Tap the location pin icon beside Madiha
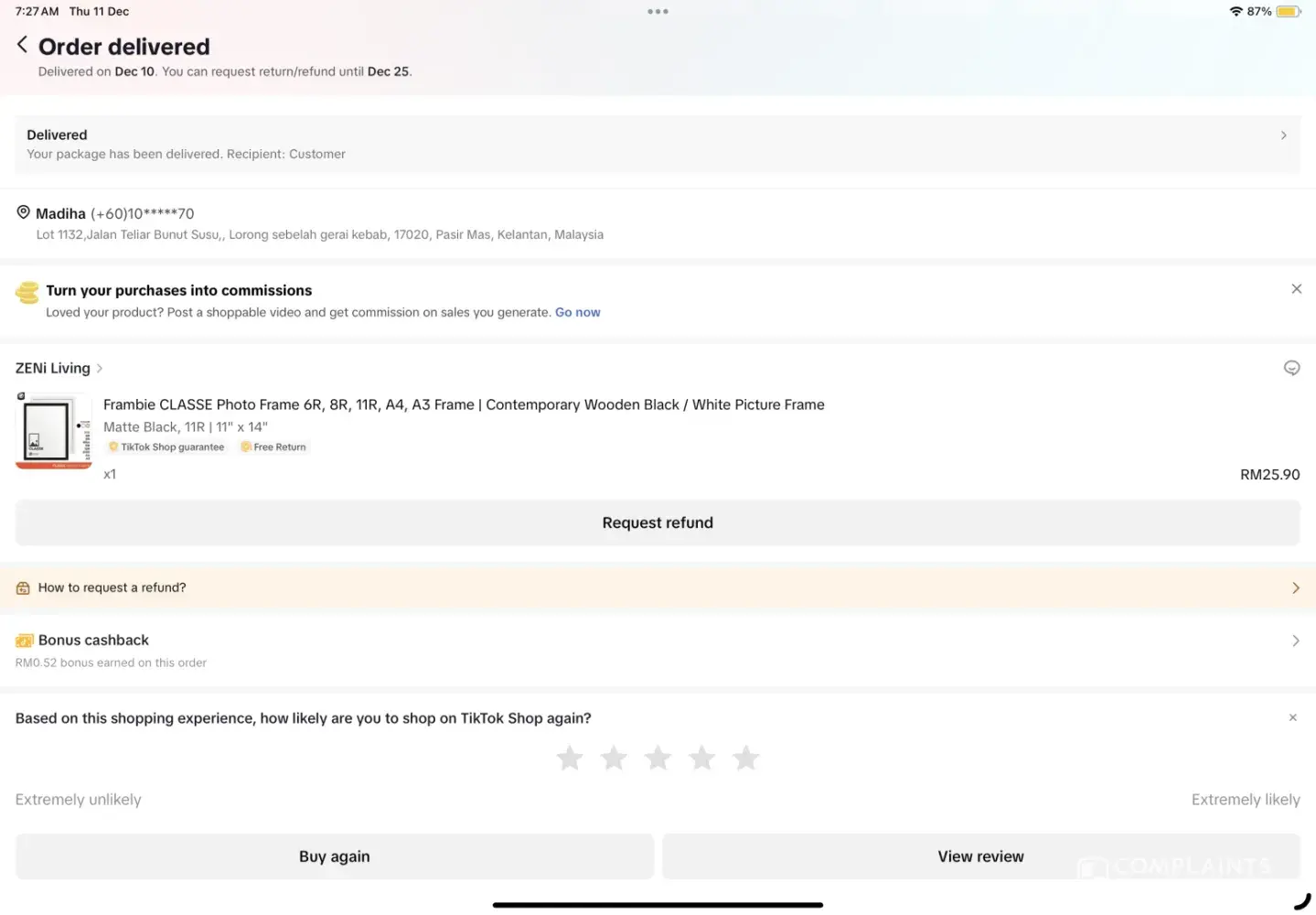Screen dimensions: 1316x915 (24, 212)
